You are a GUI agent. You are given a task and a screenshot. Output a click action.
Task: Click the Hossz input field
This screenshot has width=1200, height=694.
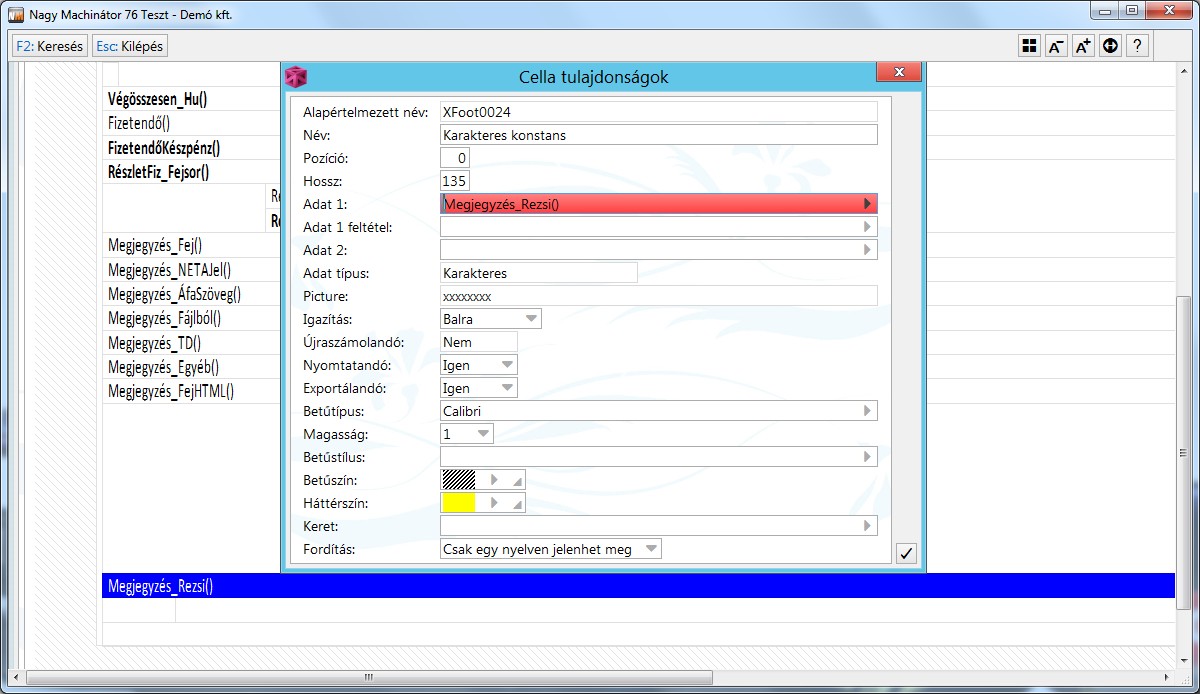454,181
